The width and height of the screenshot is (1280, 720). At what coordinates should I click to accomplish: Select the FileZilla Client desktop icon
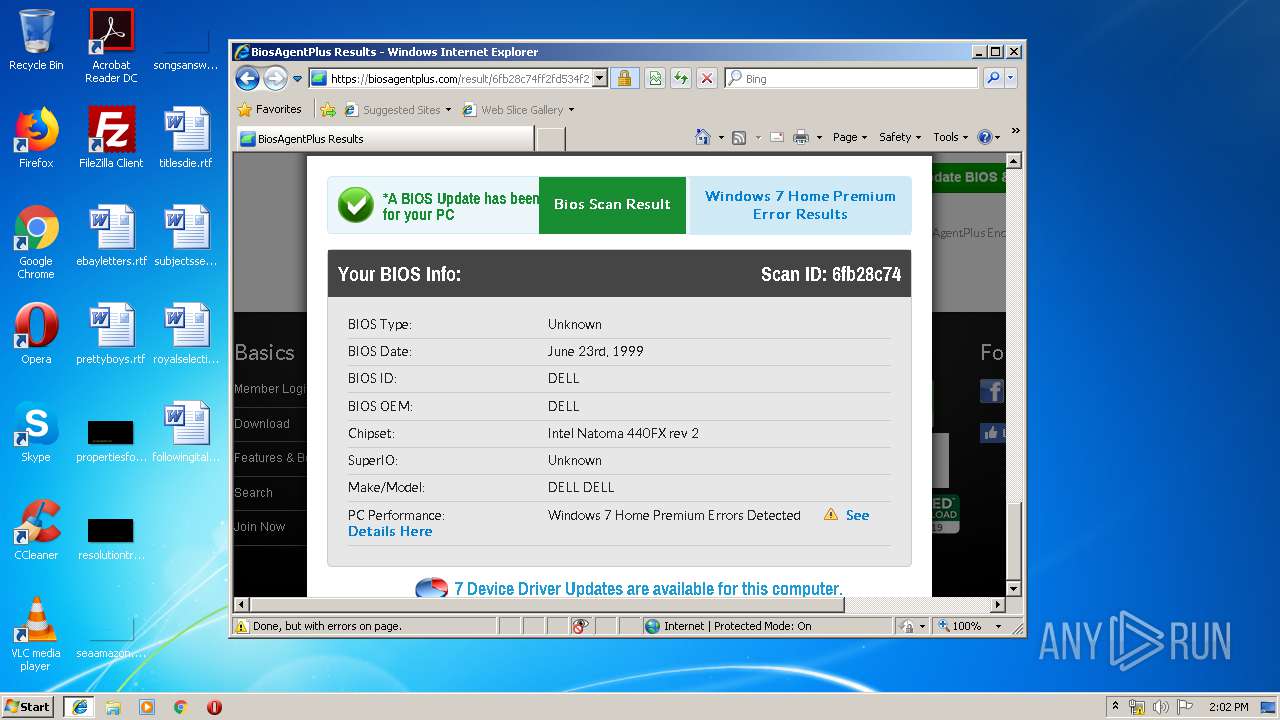coord(111,137)
